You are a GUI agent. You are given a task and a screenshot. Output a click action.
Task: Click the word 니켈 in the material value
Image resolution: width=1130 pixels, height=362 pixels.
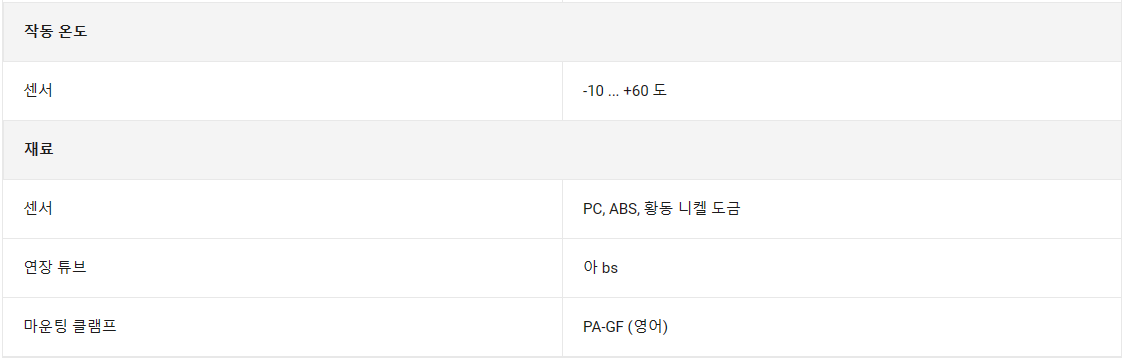[692, 209]
